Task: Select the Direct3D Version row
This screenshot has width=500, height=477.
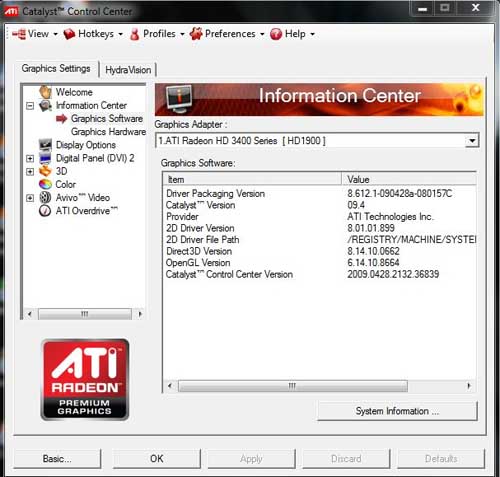Action: point(319,251)
